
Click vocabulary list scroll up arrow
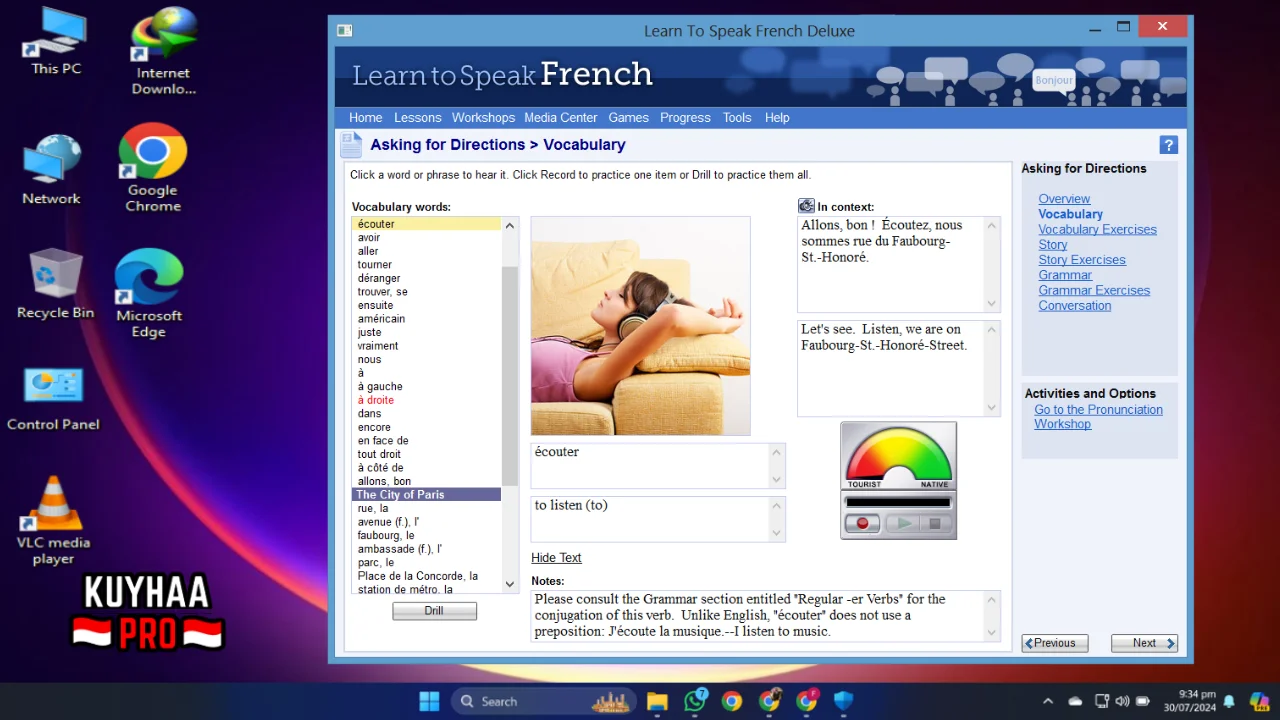pyautogui.click(x=510, y=226)
